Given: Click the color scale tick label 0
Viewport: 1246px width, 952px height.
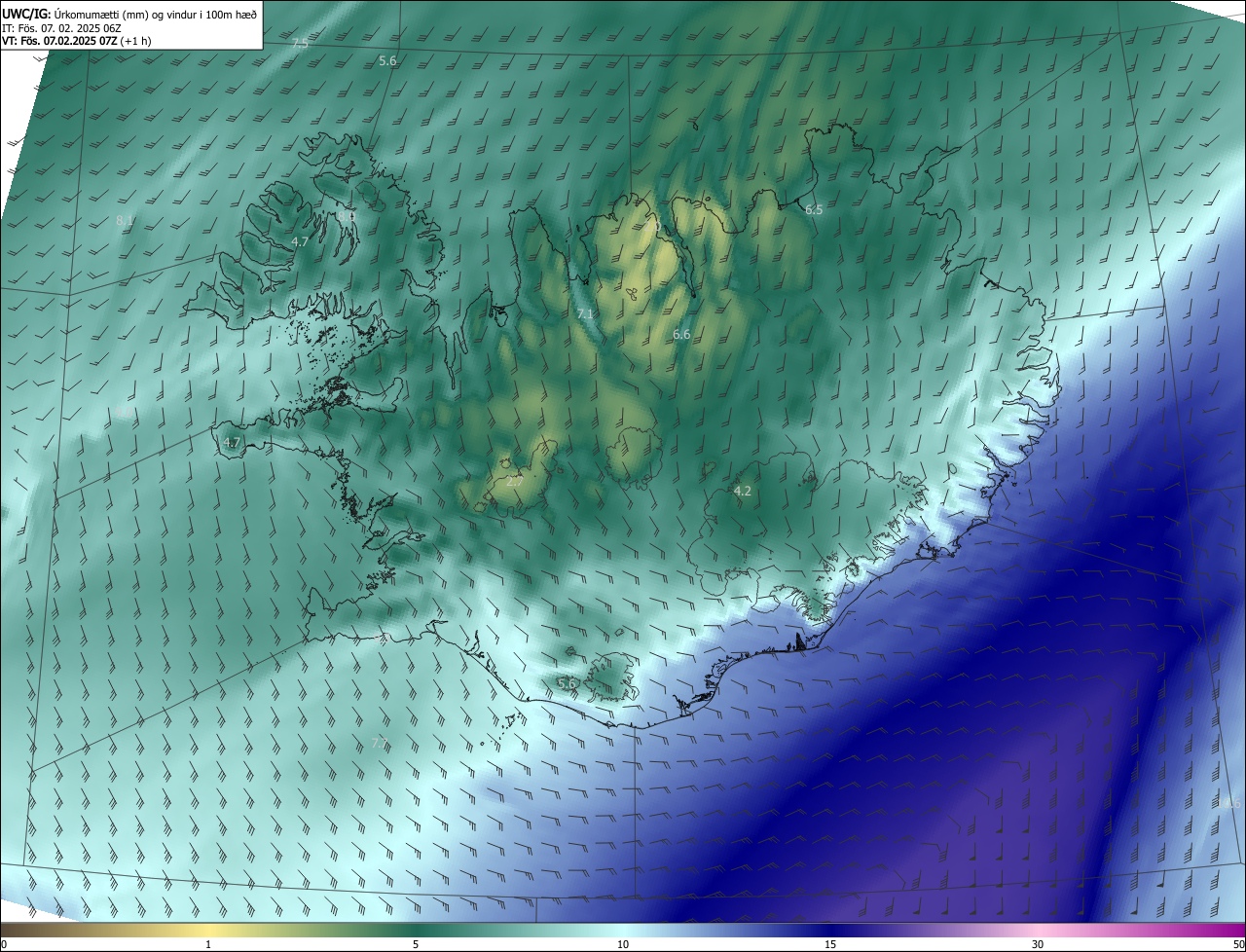Looking at the screenshot, I should (4, 944).
